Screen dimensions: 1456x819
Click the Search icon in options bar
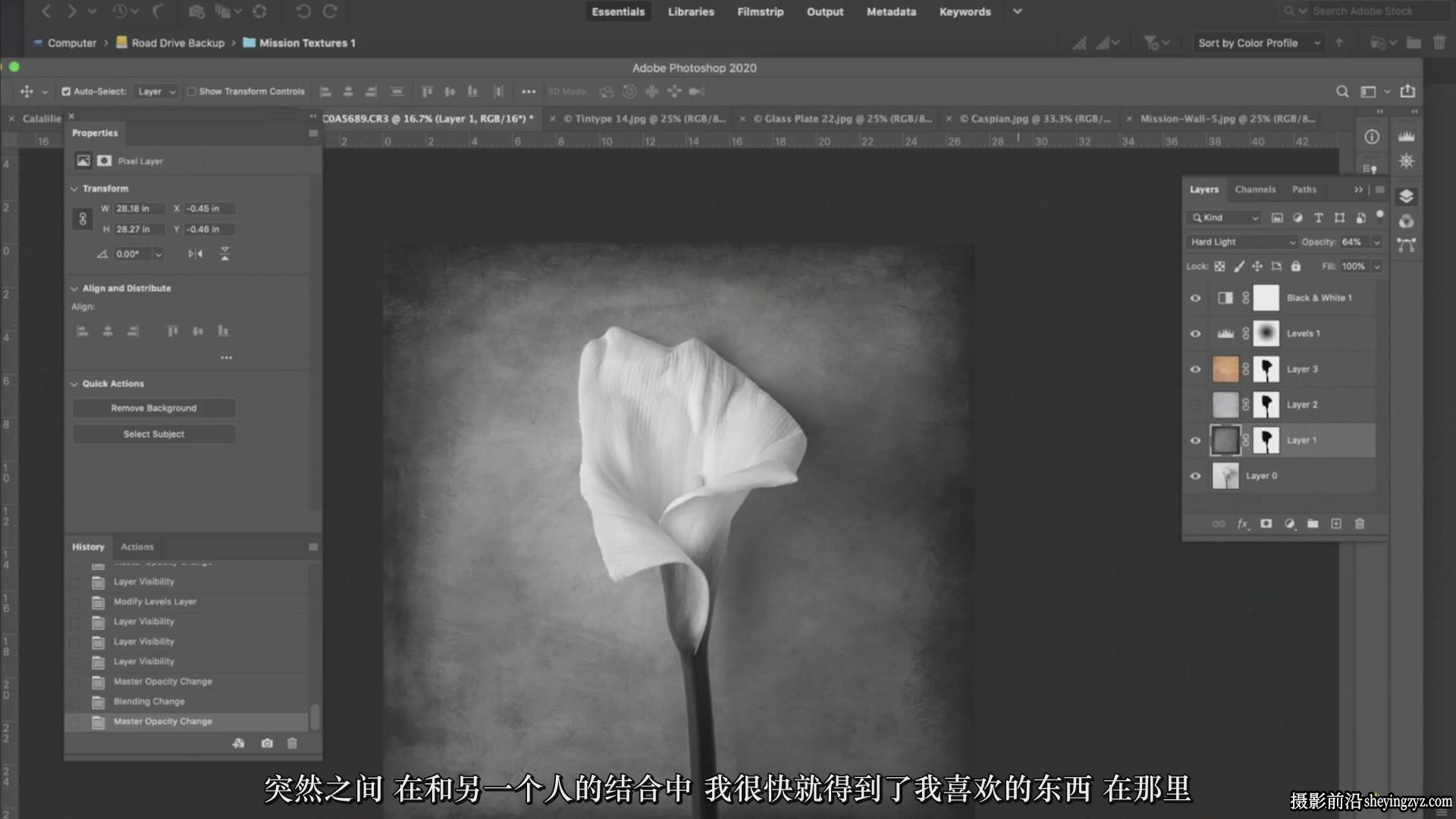(x=1342, y=92)
